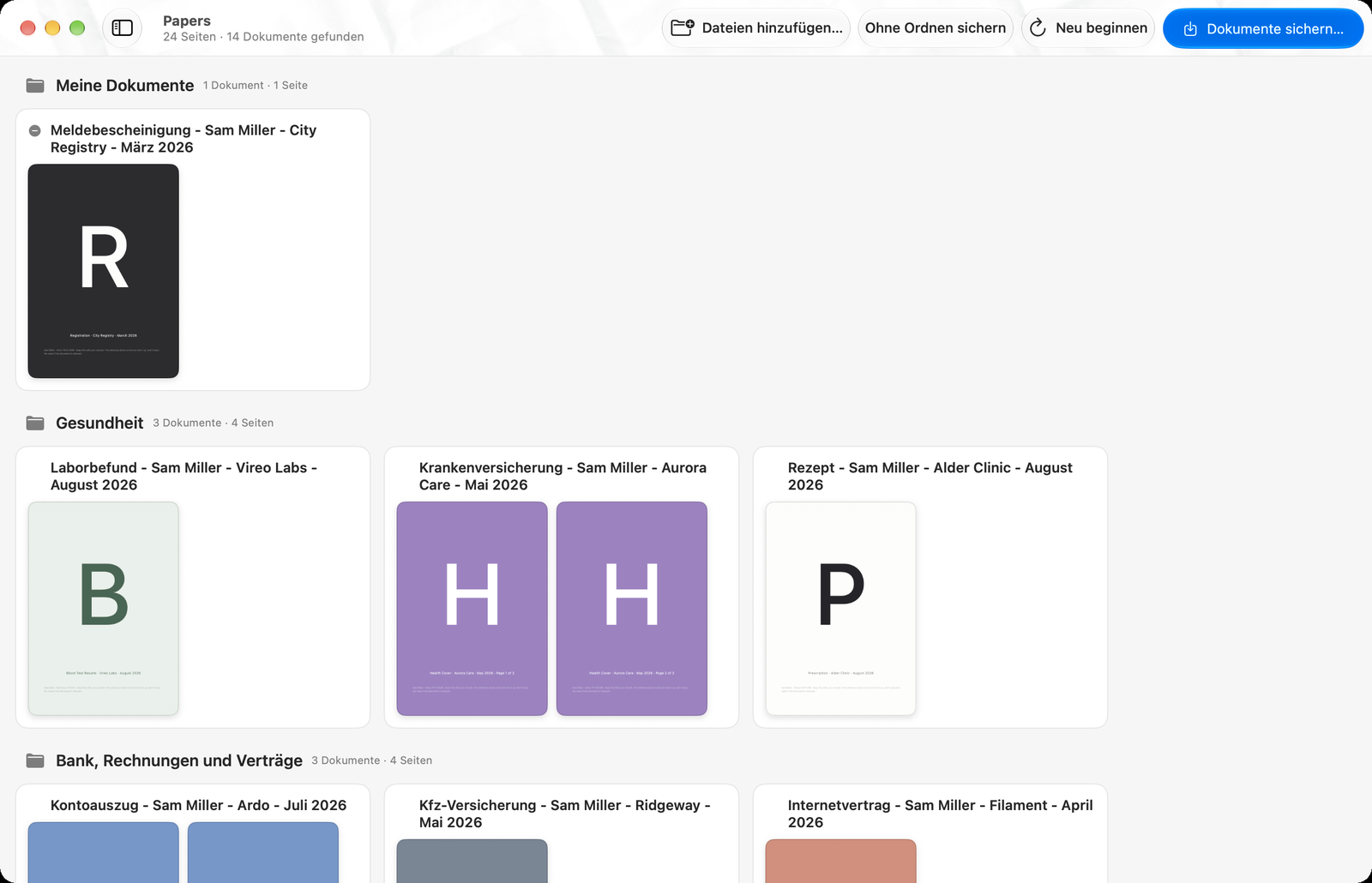Image resolution: width=1372 pixels, height=883 pixels.
Task: Click the '24 Seiten · 14 Dokumente gefunden' status
Action: click(x=263, y=37)
